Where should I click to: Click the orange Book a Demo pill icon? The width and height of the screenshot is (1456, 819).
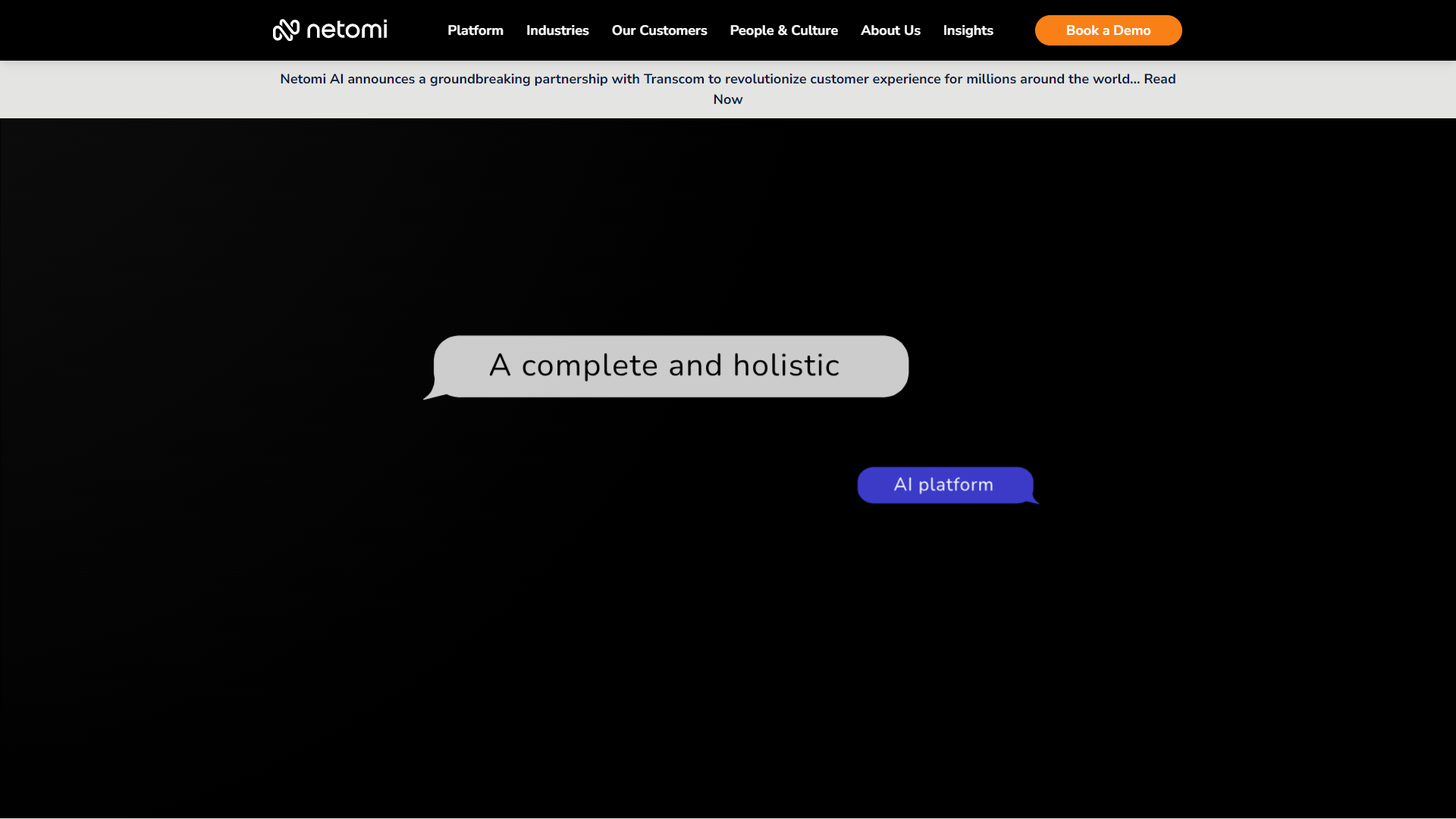tap(1108, 30)
